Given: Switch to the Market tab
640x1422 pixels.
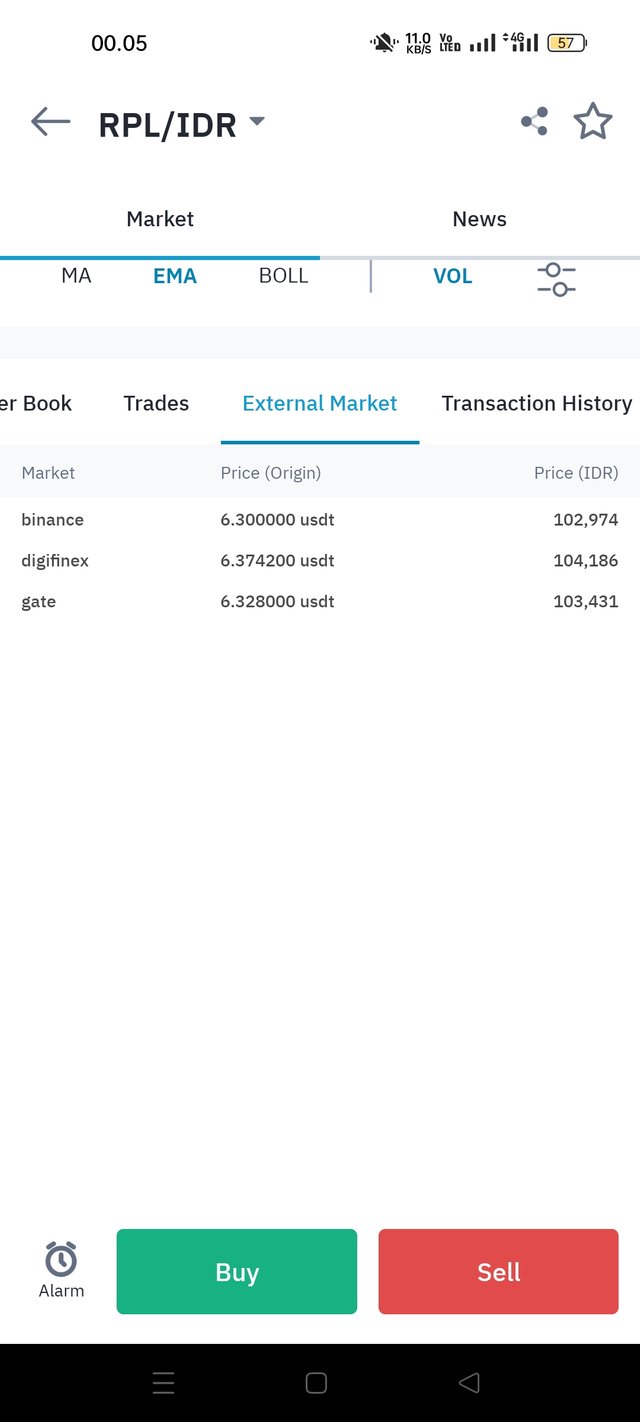Looking at the screenshot, I should (160, 219).
